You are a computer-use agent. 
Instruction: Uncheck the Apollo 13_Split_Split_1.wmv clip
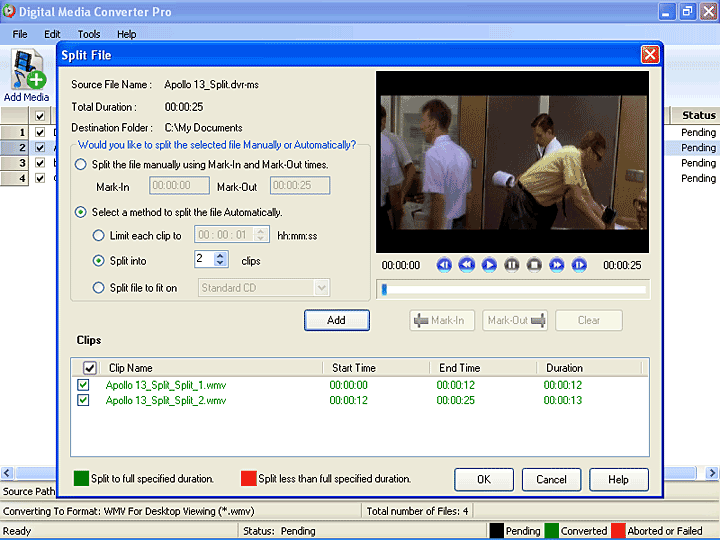[x=83, y=385]
